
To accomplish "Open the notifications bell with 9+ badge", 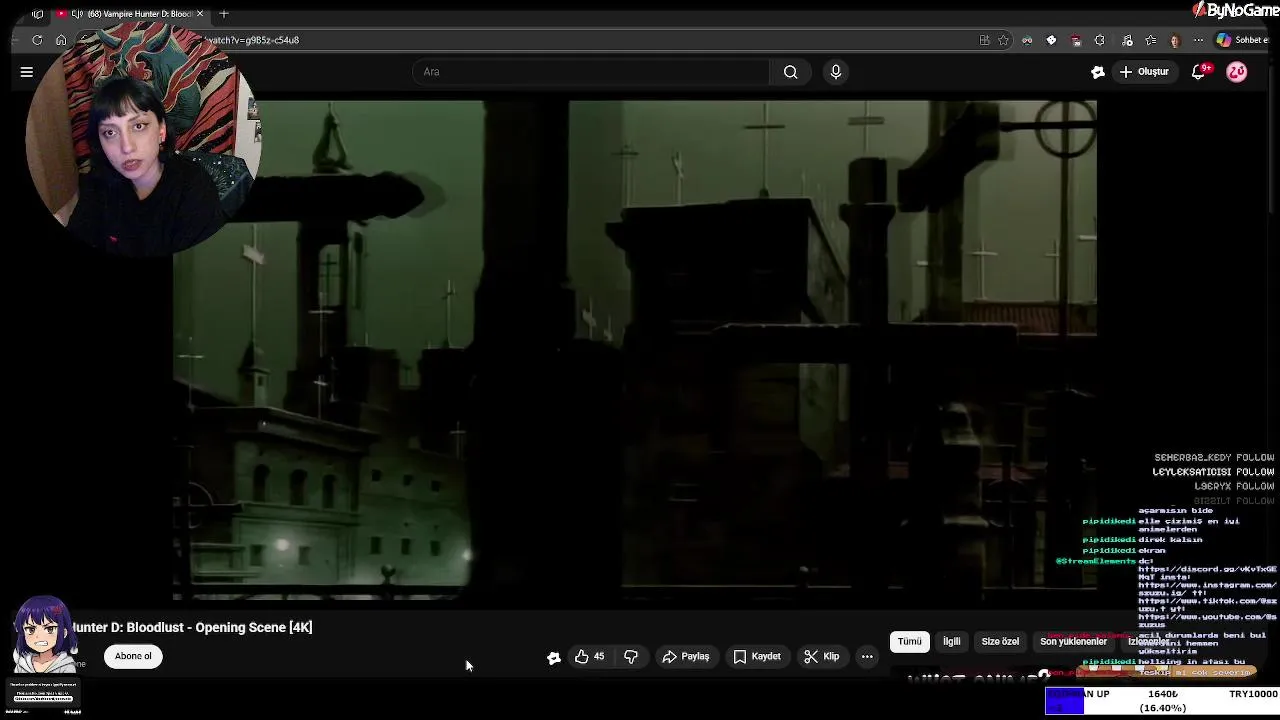I will tap(1199, 72).
